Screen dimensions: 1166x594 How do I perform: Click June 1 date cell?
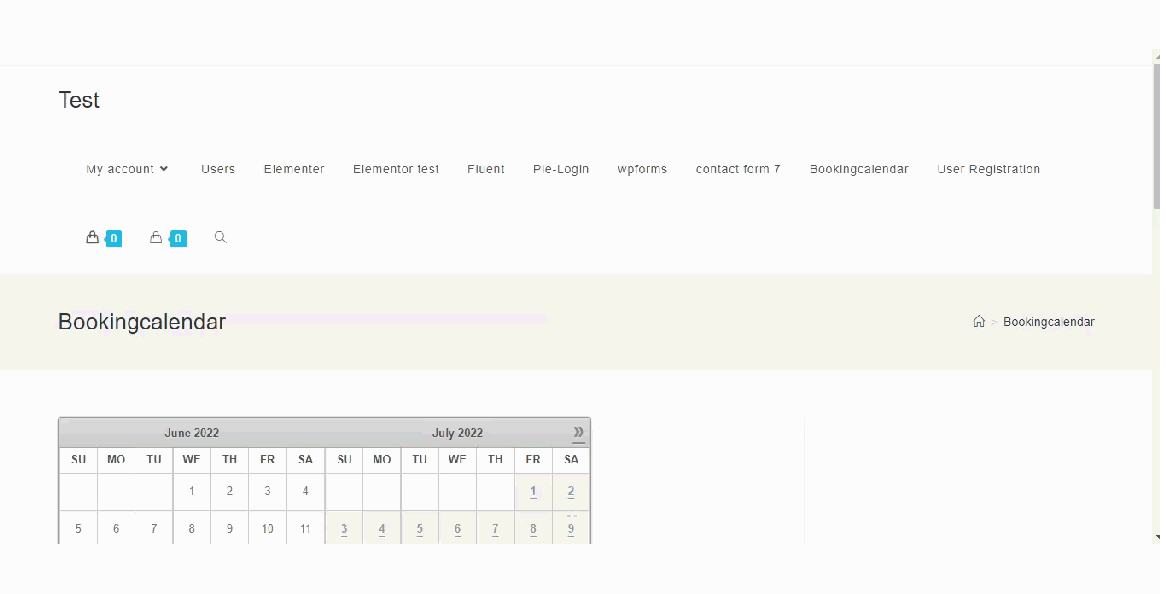[192, 491]
